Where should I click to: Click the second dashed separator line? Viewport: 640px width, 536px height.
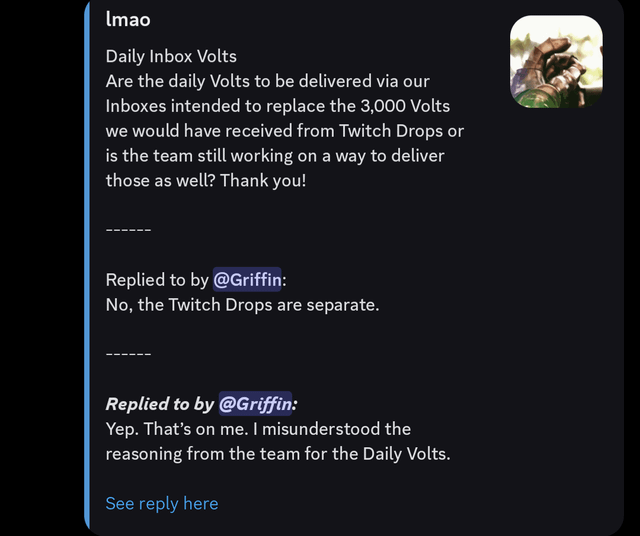[x=128, y=354]
